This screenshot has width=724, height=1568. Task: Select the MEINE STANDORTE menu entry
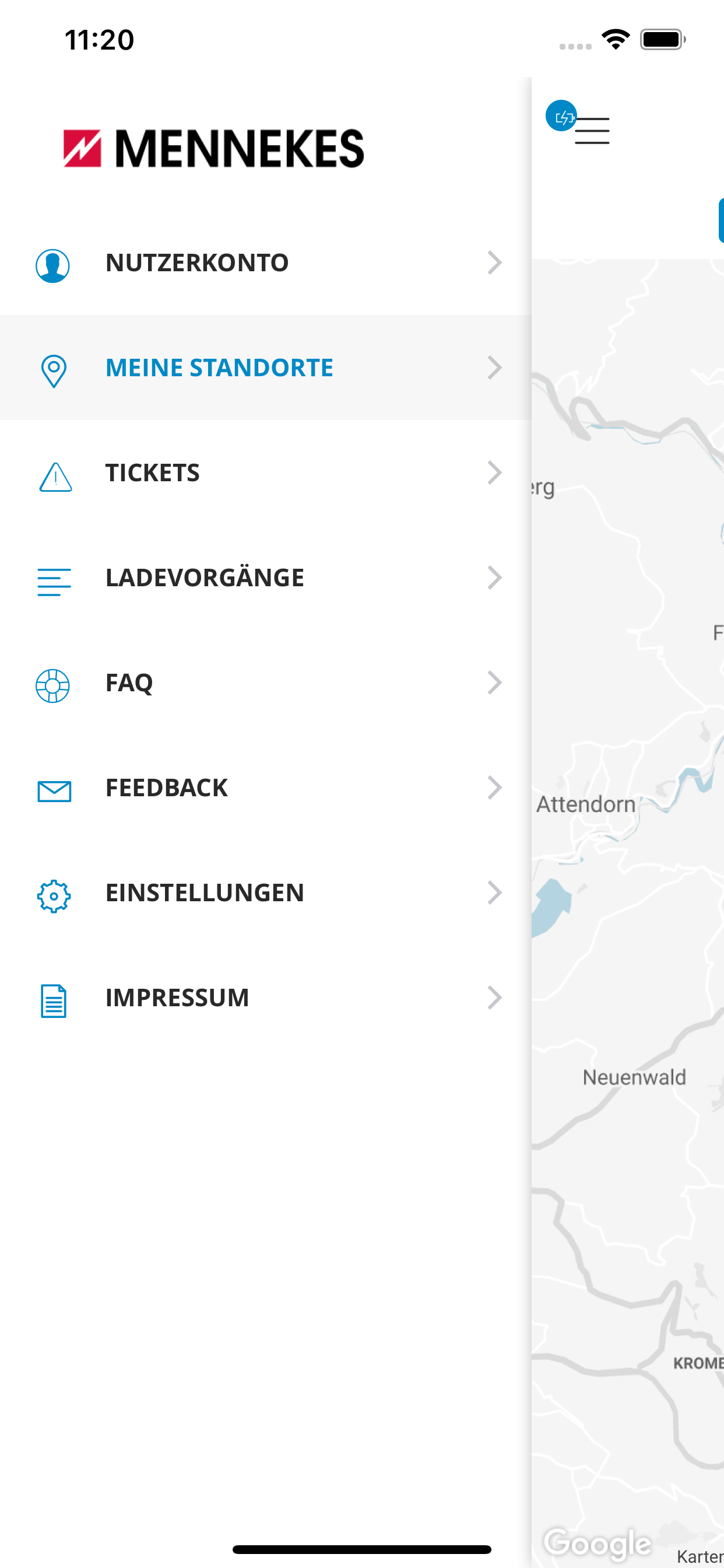tap(219, 367)
